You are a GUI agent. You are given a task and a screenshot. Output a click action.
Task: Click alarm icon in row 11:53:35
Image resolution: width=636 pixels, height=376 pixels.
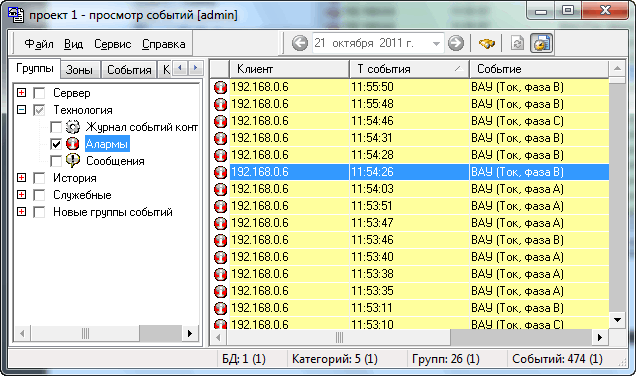click(x=220, y=292)
